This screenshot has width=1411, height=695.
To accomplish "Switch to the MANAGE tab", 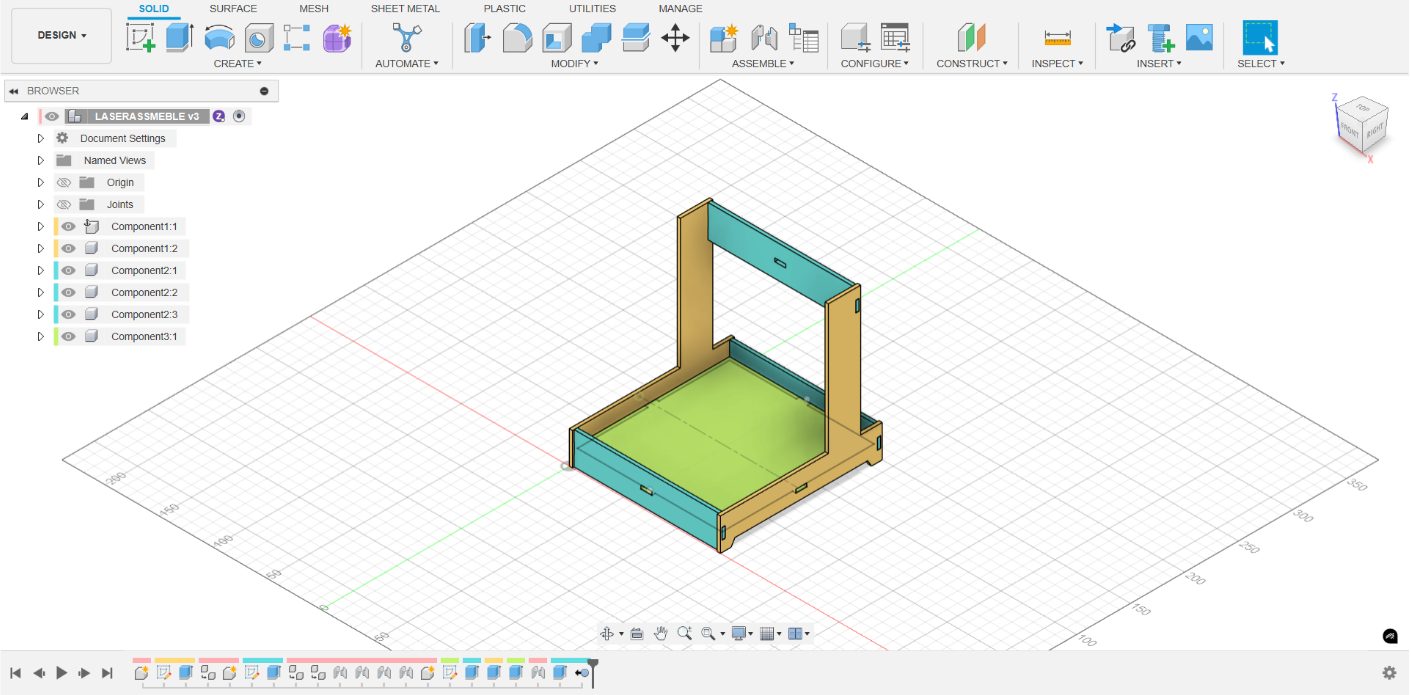I will click(680, 9).
